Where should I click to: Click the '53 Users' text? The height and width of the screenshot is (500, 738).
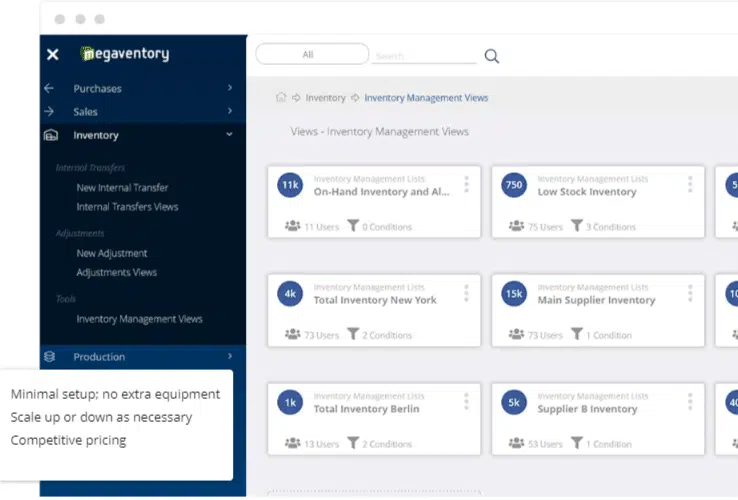pos(545,444)
